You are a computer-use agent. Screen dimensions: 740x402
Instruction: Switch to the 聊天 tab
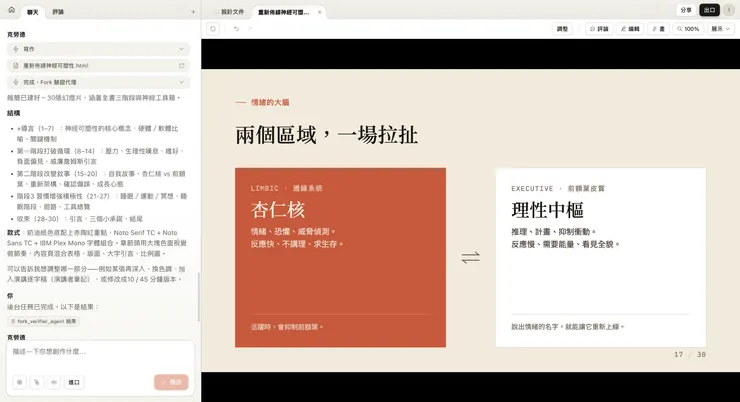(33, 12)
